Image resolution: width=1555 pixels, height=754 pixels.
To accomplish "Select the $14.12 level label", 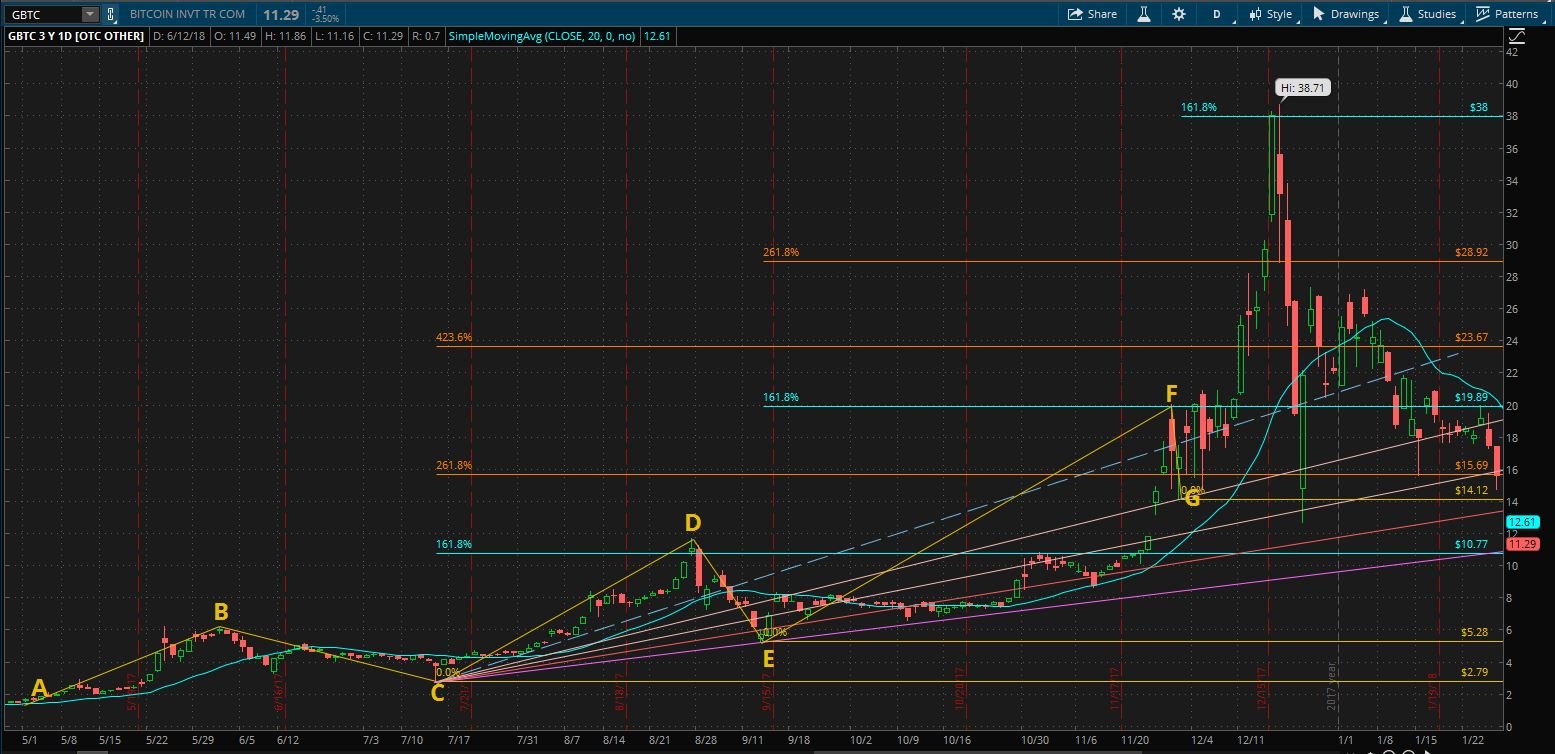I will pyautogui.click(x=1472, y=490).
